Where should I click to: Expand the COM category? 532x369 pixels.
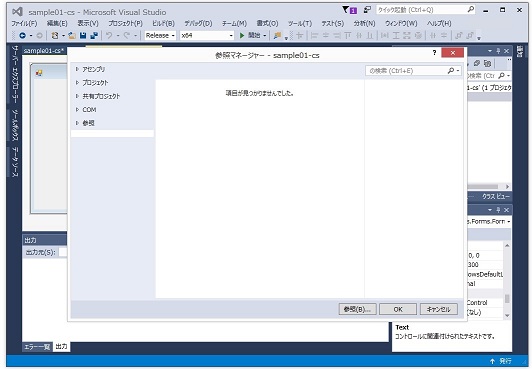[77, 110]
